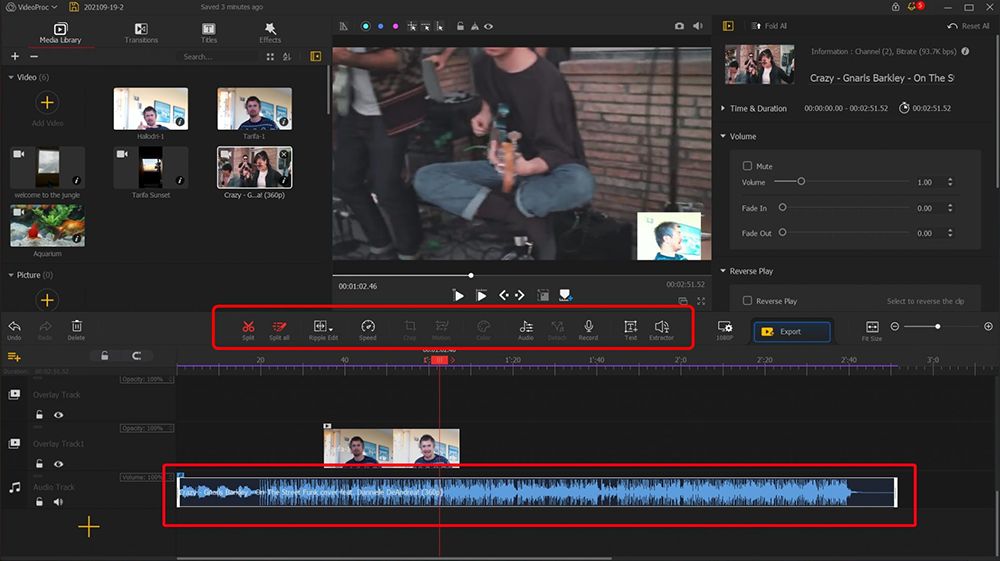Click the add track icon

(x=14, y=356)
